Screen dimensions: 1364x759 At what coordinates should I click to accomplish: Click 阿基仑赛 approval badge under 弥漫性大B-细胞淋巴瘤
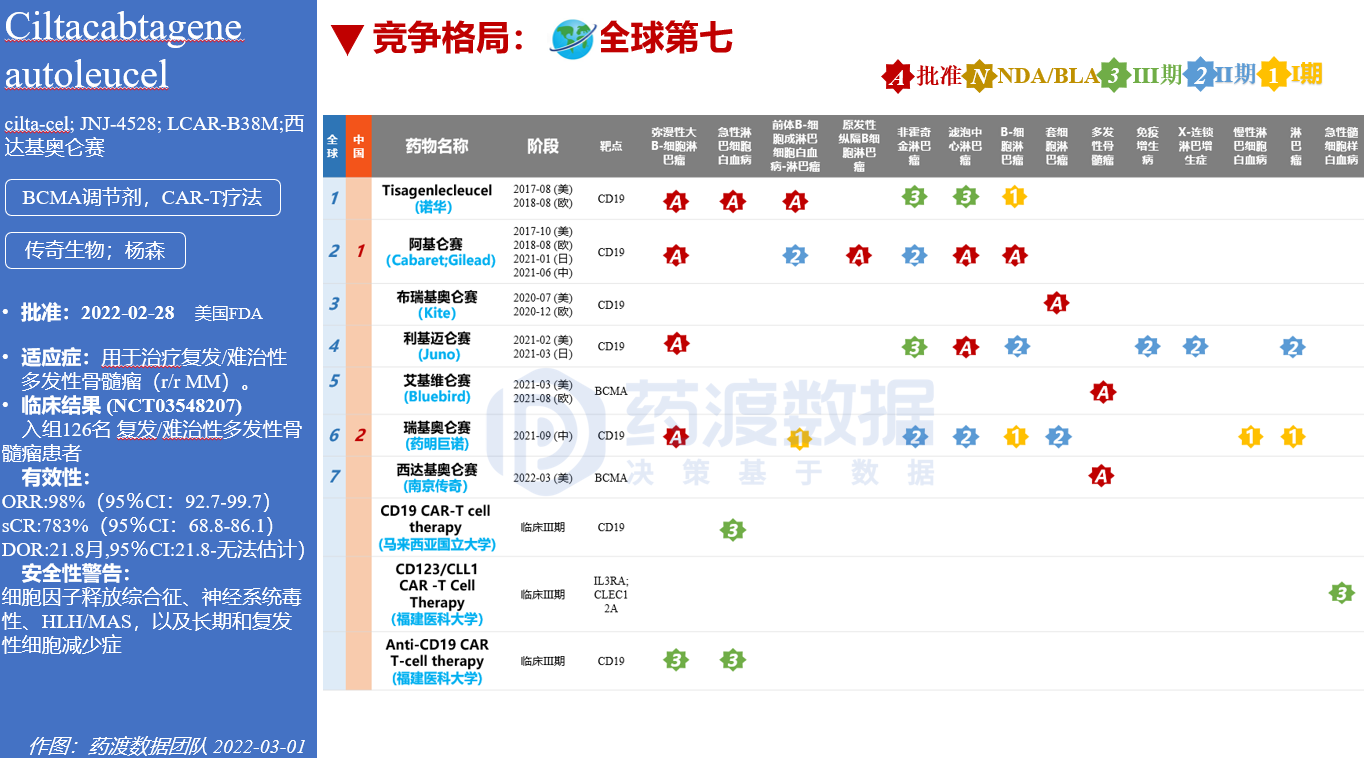pos(677,256)
